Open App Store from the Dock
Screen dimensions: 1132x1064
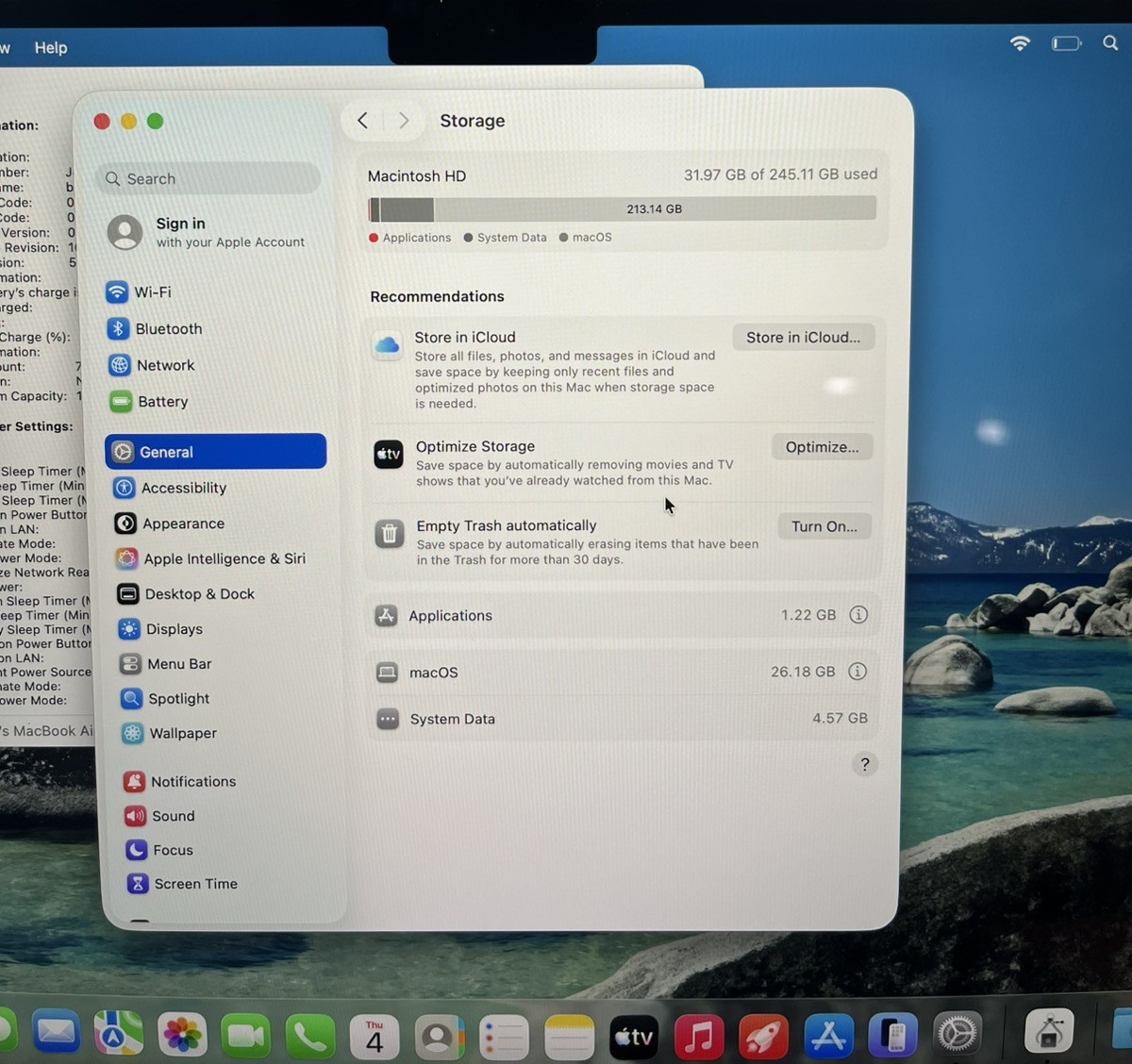coord(828,1035)
